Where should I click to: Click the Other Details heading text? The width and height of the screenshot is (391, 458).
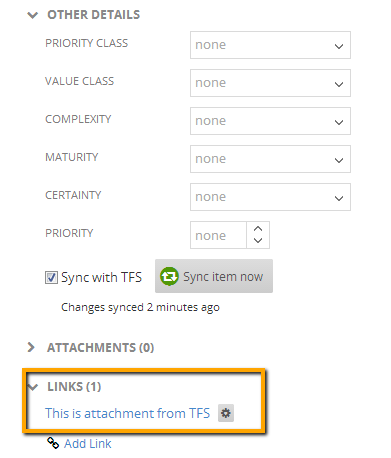tap(94, 15)
